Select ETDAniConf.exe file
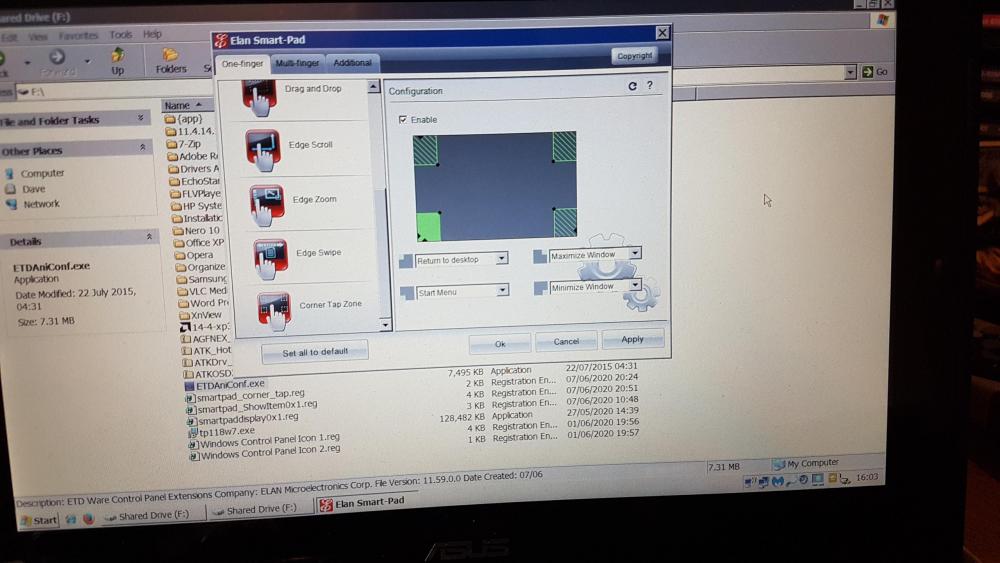 [224, 384]
